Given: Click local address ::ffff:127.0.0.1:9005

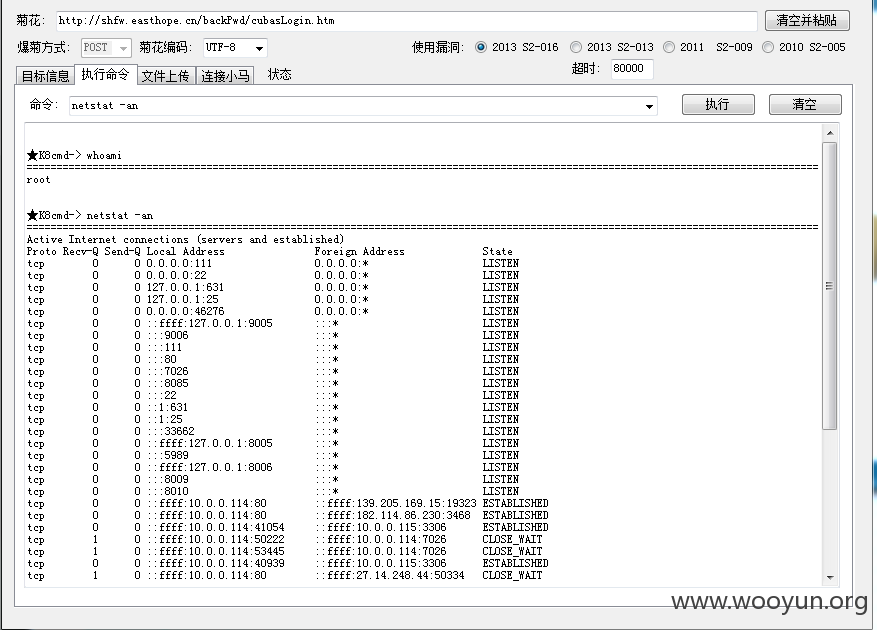Looking at the screenshot, I should point(210,323).
